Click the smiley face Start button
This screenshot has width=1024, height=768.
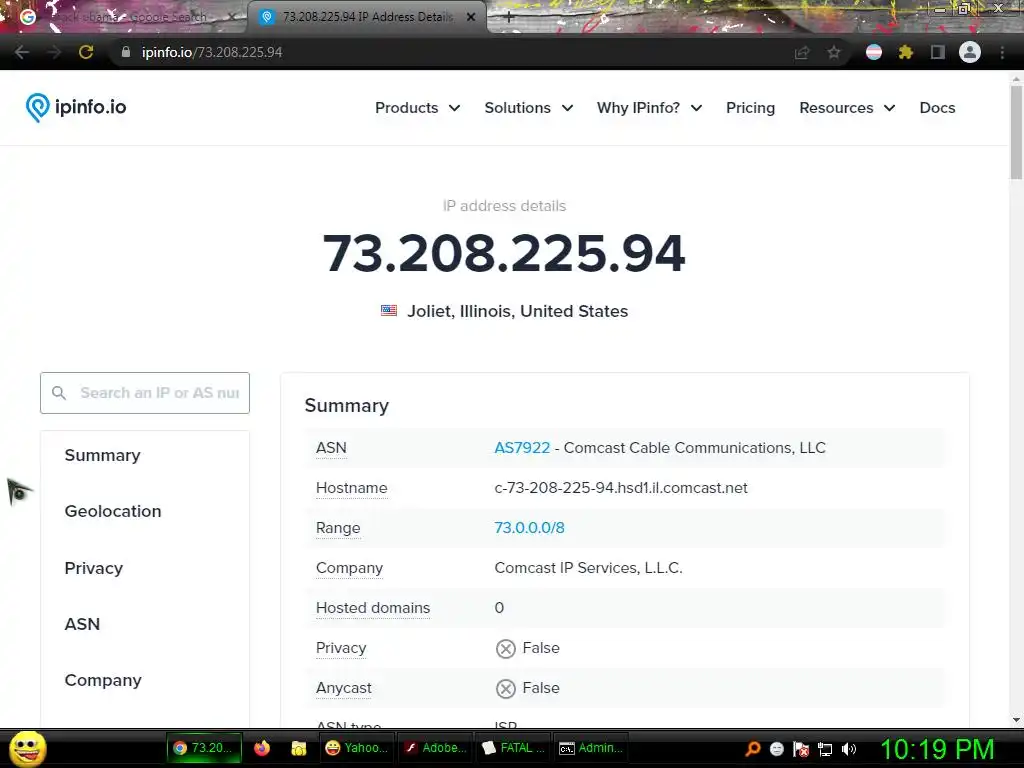[x=28, y=748]
